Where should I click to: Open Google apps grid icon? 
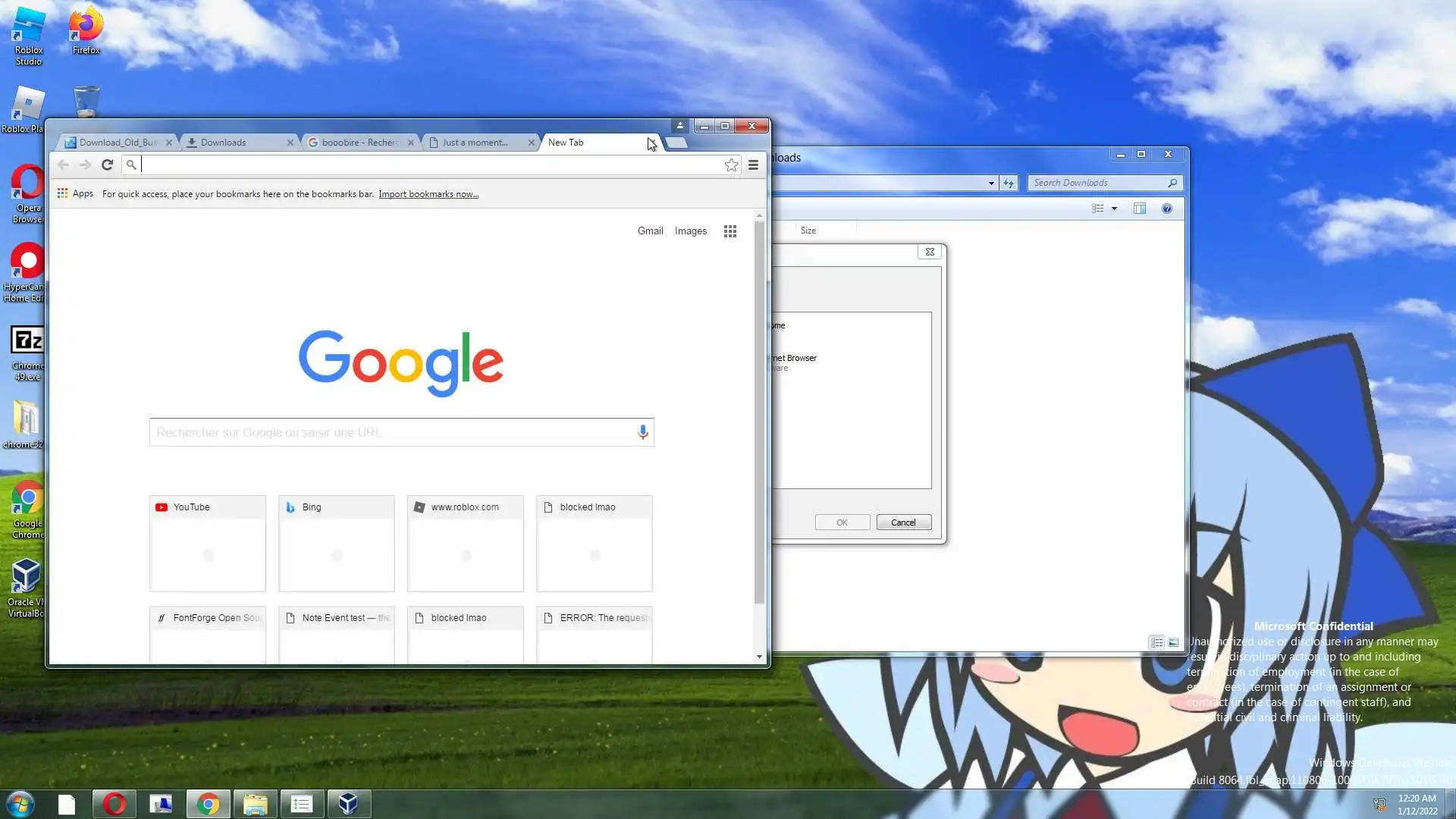coord(730,231)
